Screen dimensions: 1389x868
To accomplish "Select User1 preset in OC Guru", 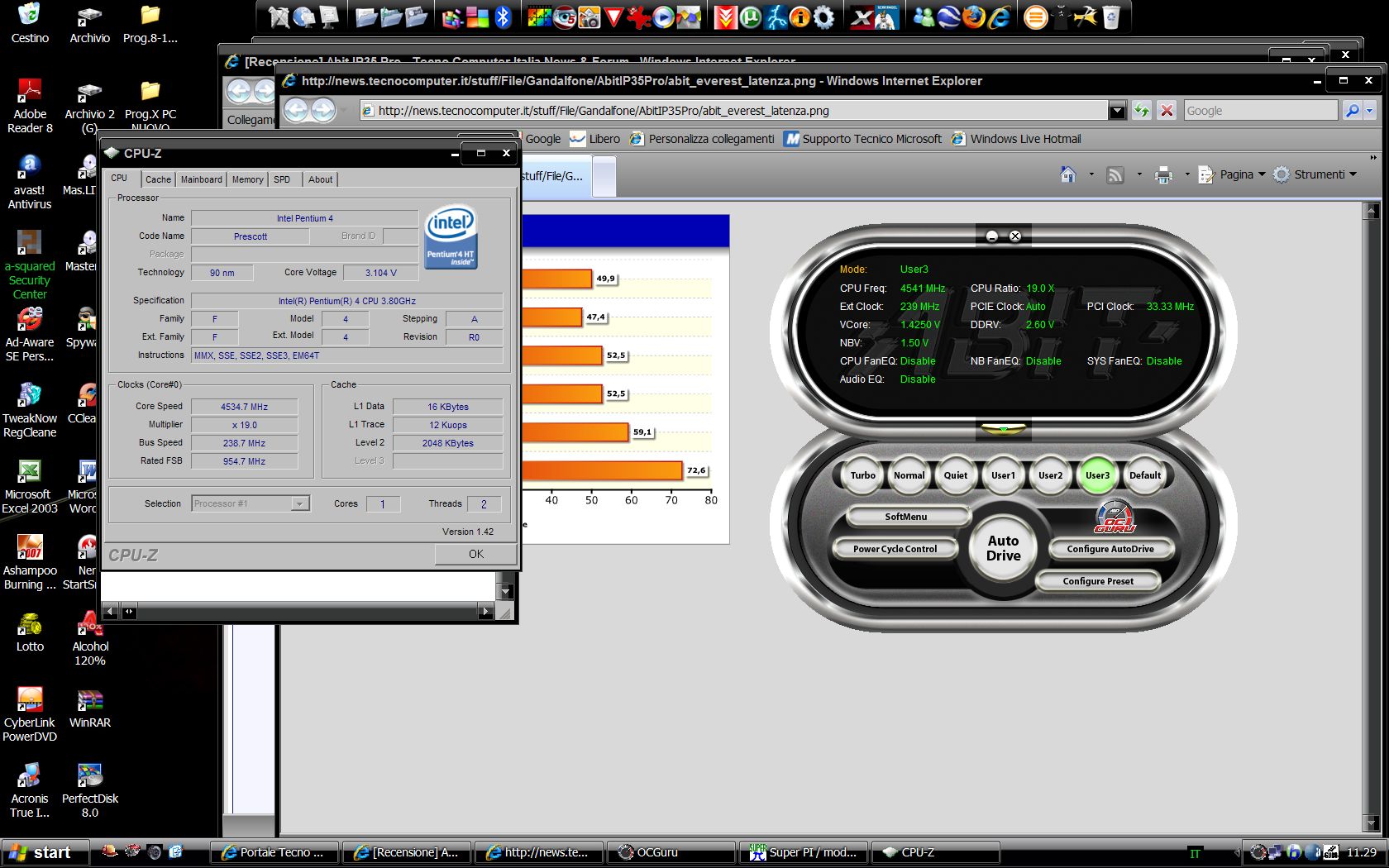I will (1003, 475).
